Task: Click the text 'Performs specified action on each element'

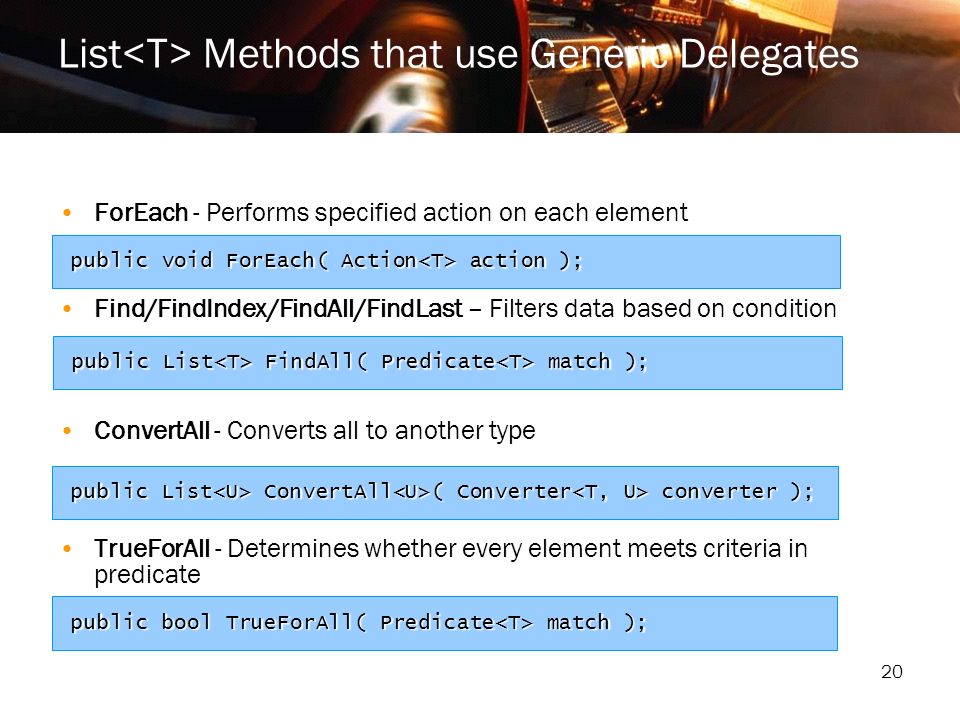Action: (447, 213)
